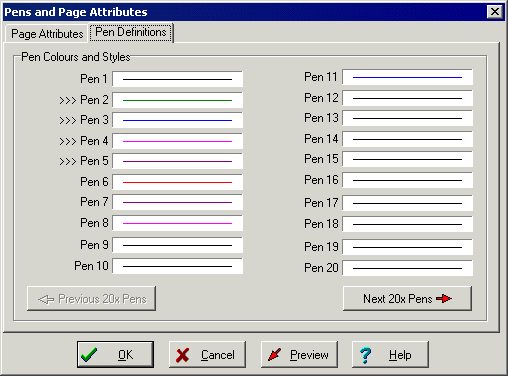508x376 pixels.
Task: Click the blue question mark Help icon
Action: [x=366, y=355]
